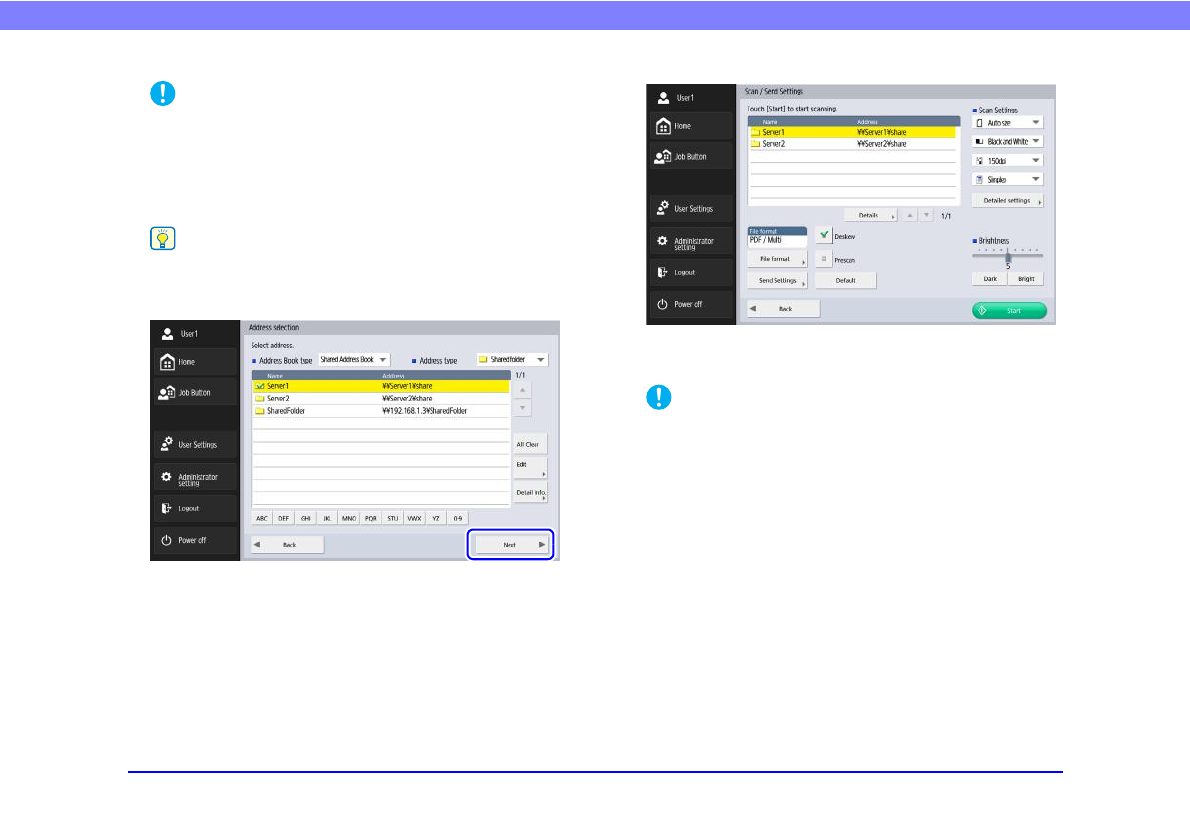Click the highlighted Next button

(510, 545)
